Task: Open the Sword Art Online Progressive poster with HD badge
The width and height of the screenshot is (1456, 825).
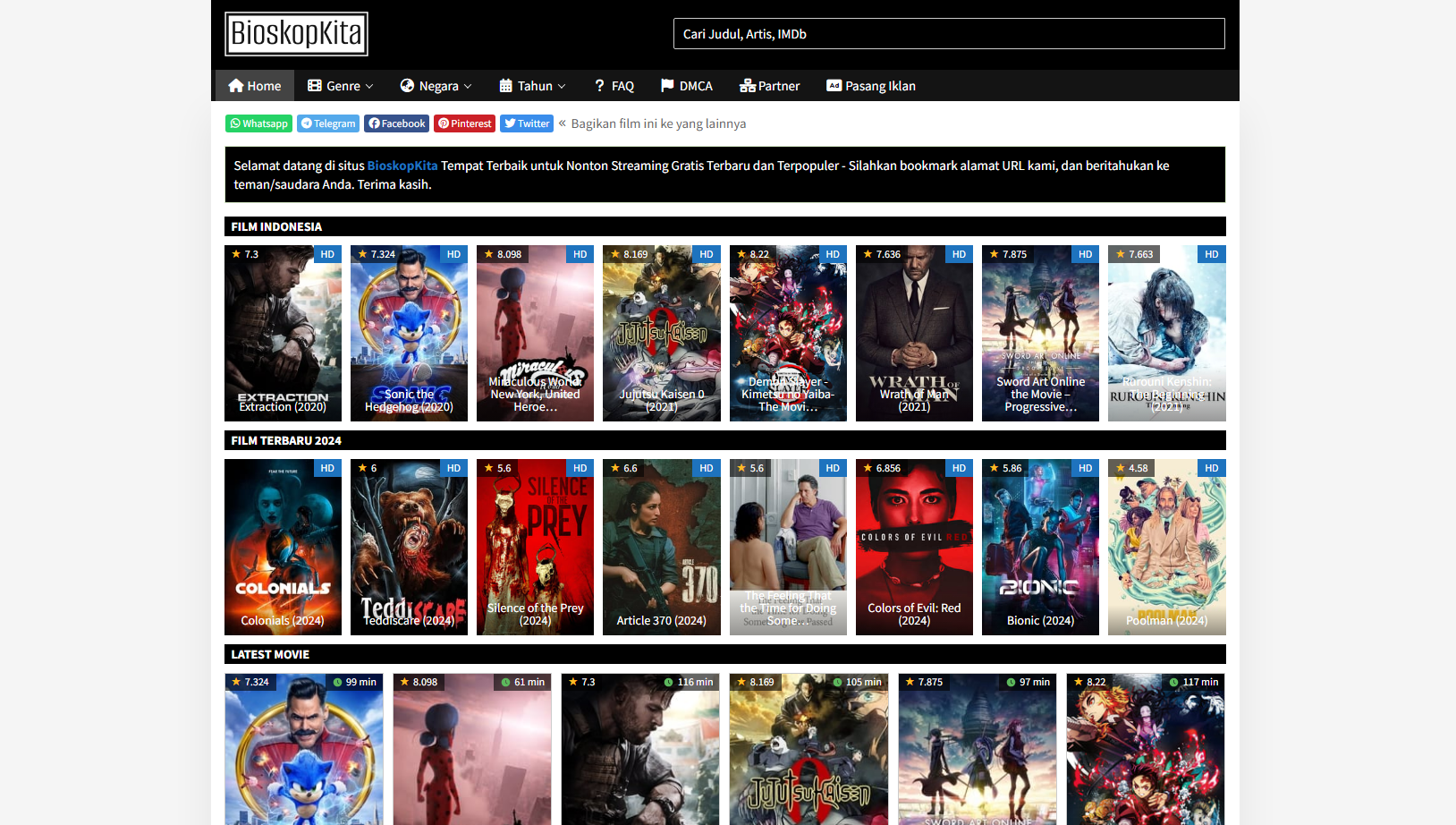Action: point(1040,333)
